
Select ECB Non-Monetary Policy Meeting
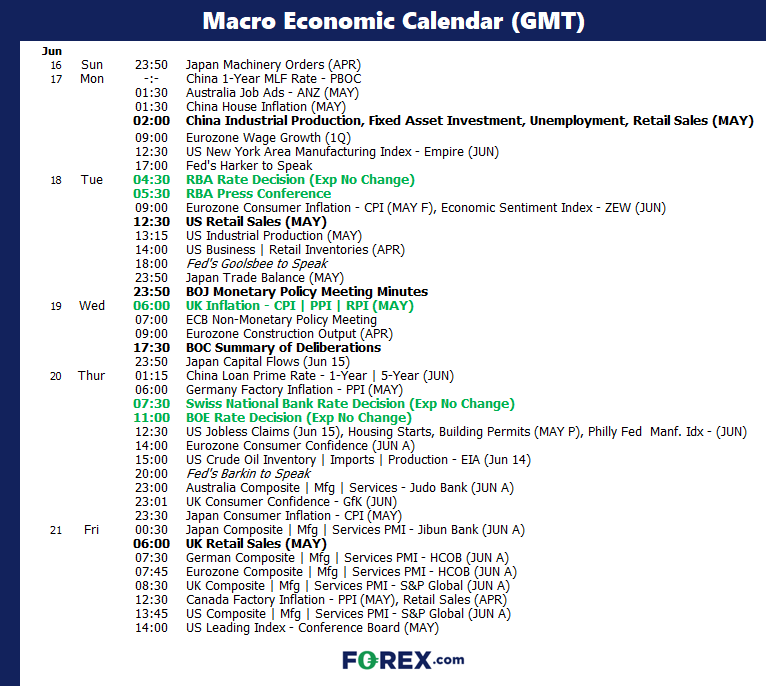[x=281, y=320]
